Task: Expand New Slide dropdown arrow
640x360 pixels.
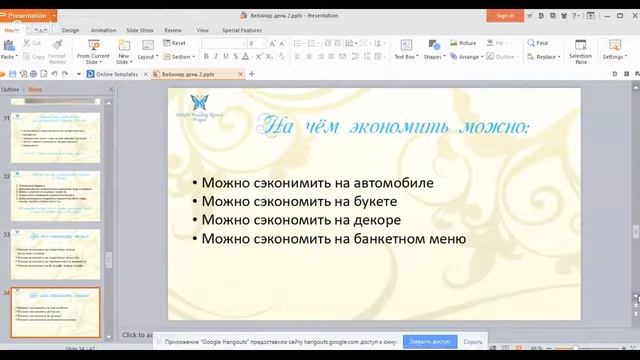Action: [131, 62]
